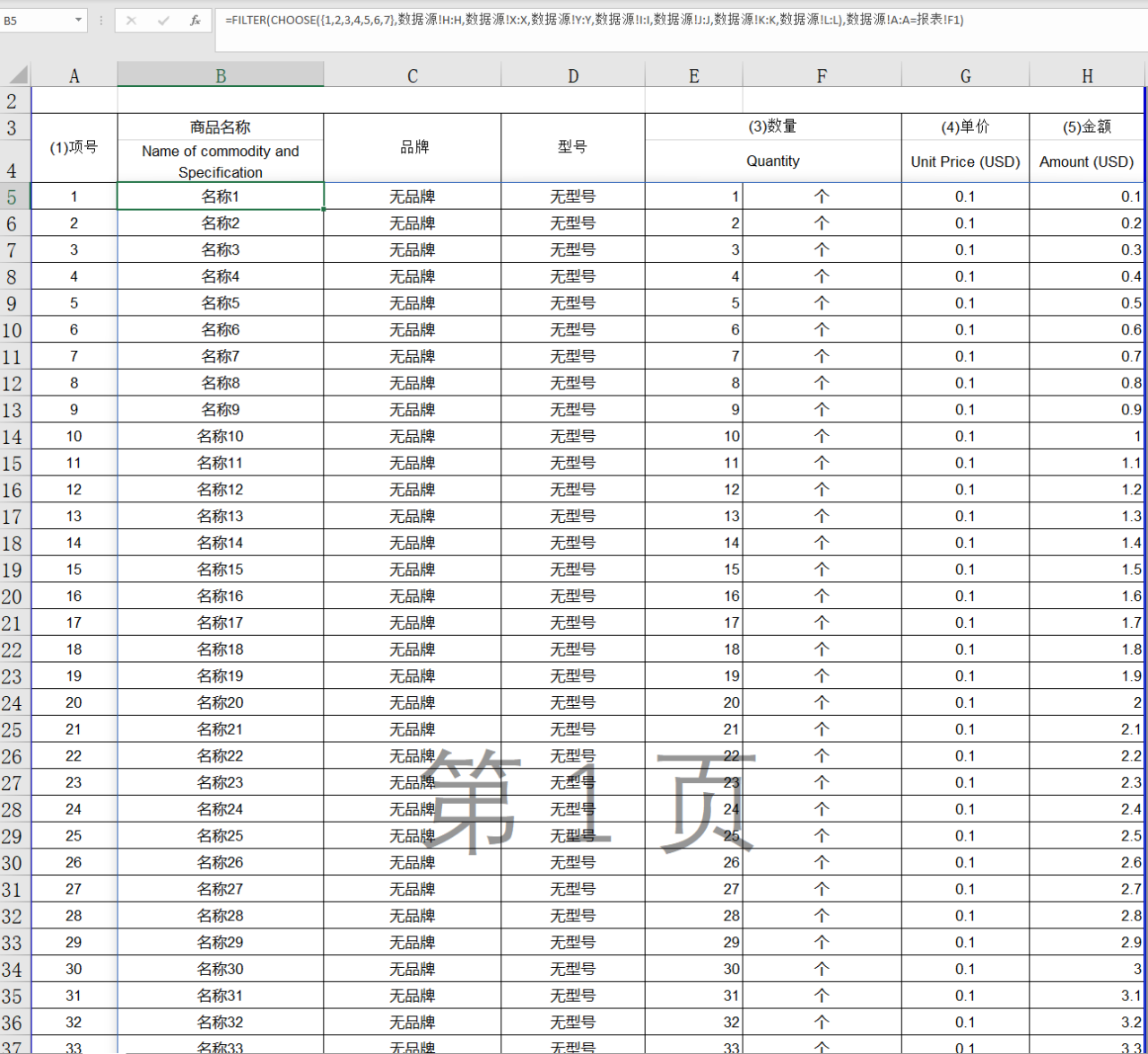Click the '型号' header cell
The width and height of the screenshot is (1148, 1054).
(x=573, y=147)
